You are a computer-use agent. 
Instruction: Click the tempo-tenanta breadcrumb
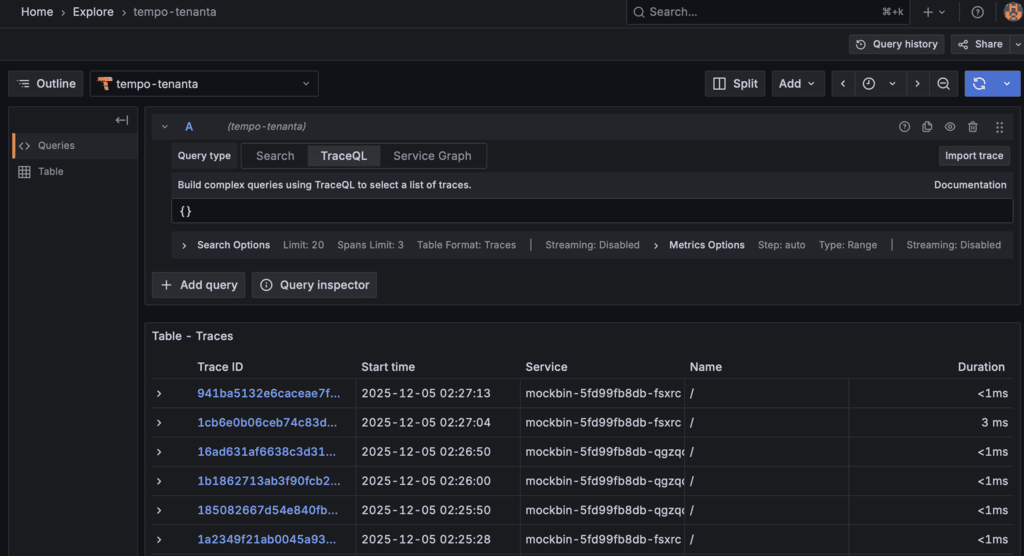[174, 12]
